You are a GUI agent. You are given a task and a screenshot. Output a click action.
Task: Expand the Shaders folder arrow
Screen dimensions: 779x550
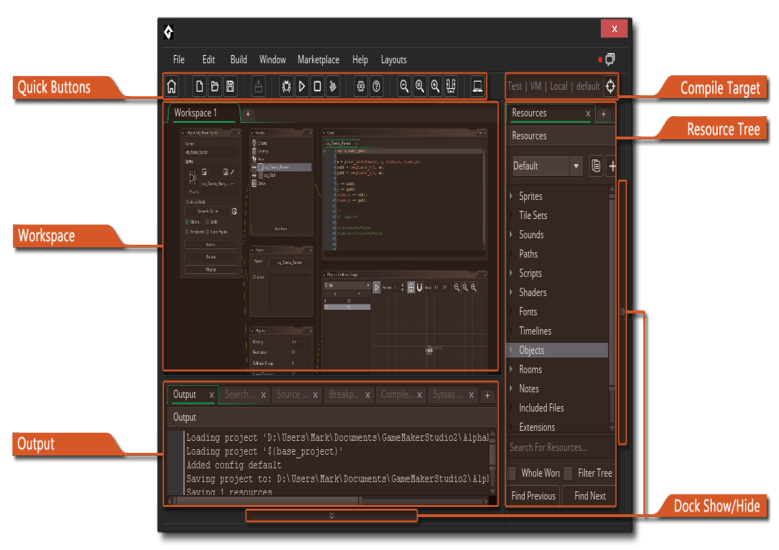coord(511,292)
